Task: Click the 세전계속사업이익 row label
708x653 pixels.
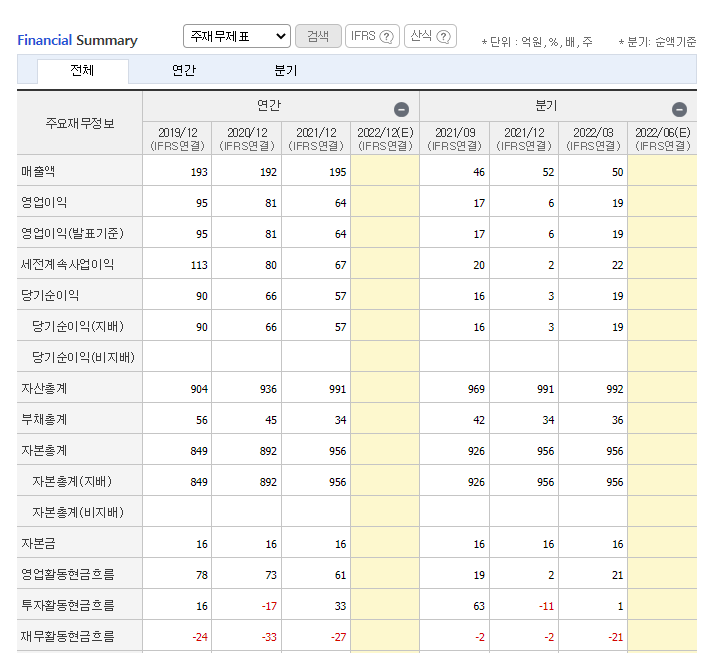Action: click(67, 265)
